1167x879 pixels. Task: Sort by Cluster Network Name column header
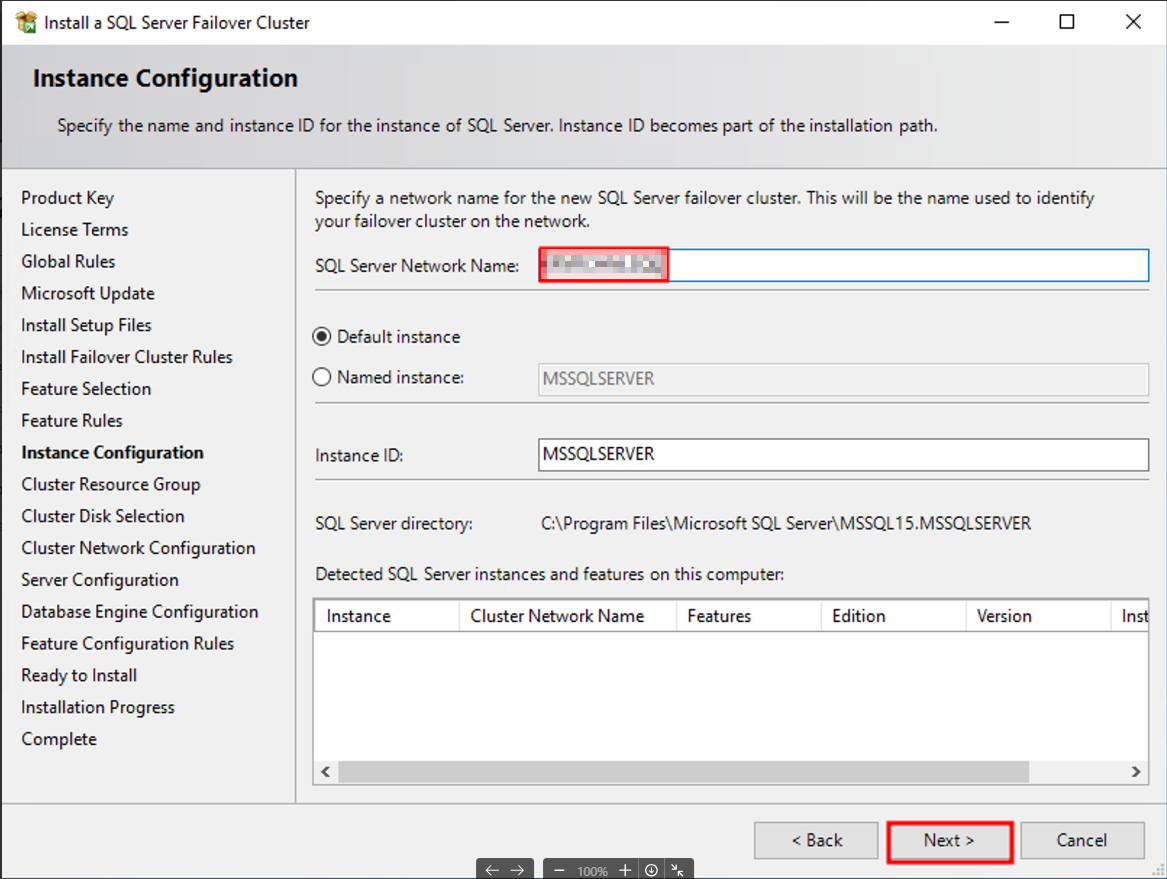pyautogui.click(x=567, y=616)
